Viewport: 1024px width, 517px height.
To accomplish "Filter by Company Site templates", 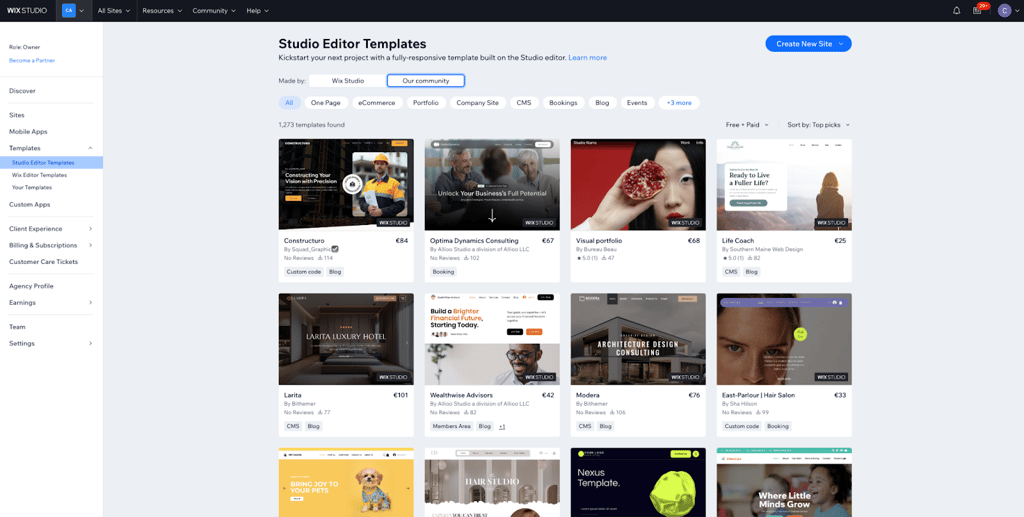I will pos(477,102).
